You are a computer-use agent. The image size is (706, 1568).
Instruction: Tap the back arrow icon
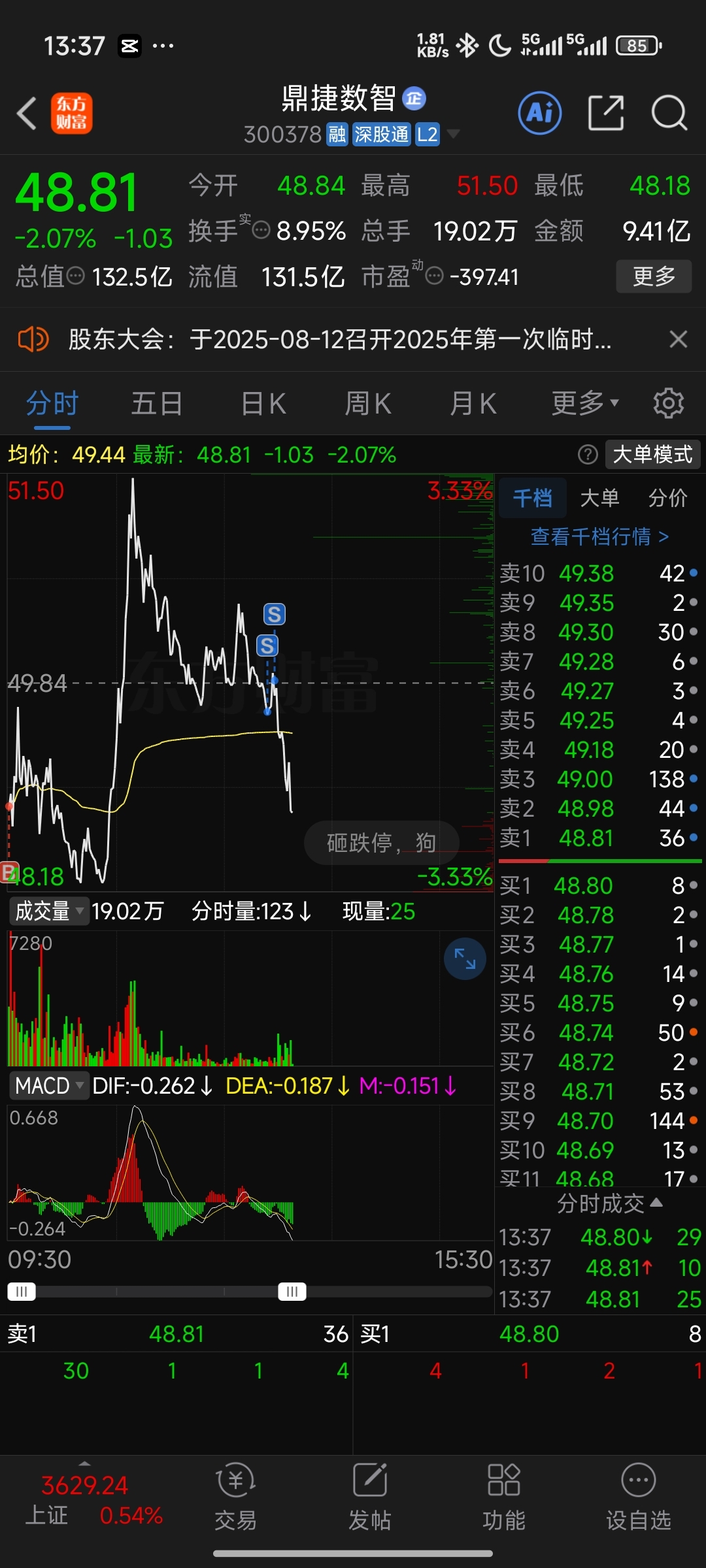(x=27, y=114)
